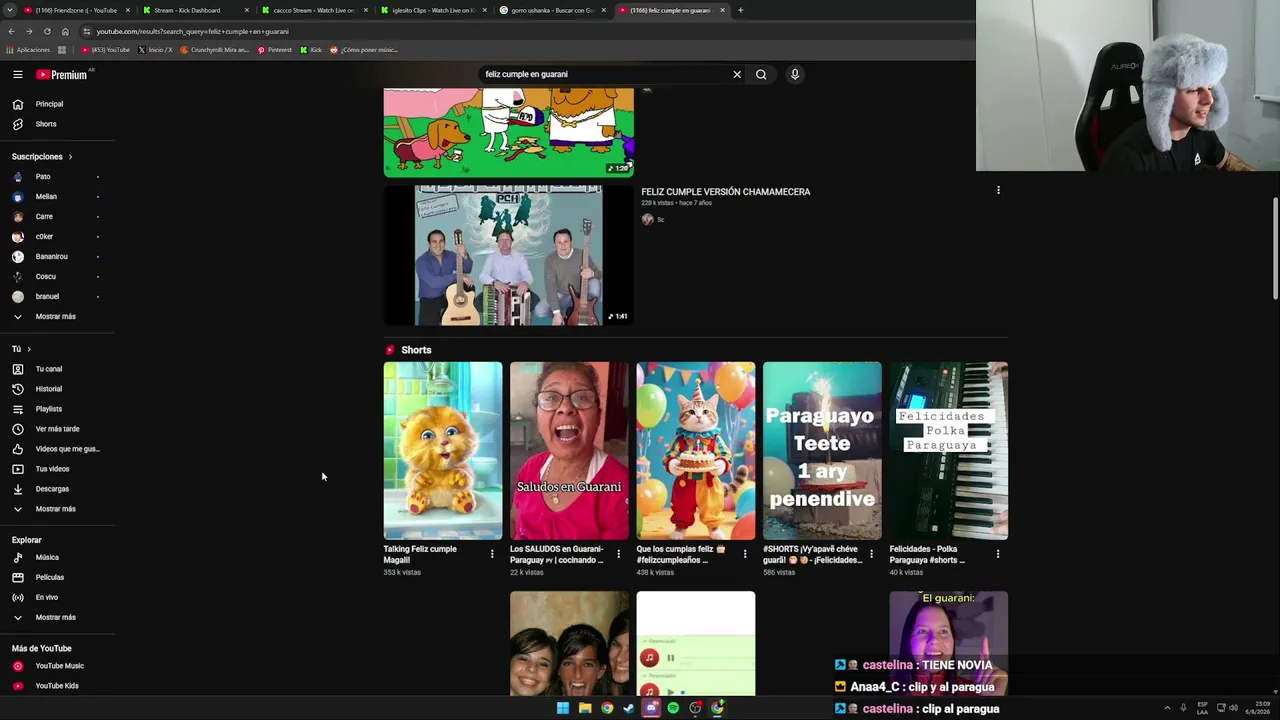The width and height of the screenshot is (1280, 720).
Task: Open the Pinterest bookmark
Action: [x=275, y=50]
